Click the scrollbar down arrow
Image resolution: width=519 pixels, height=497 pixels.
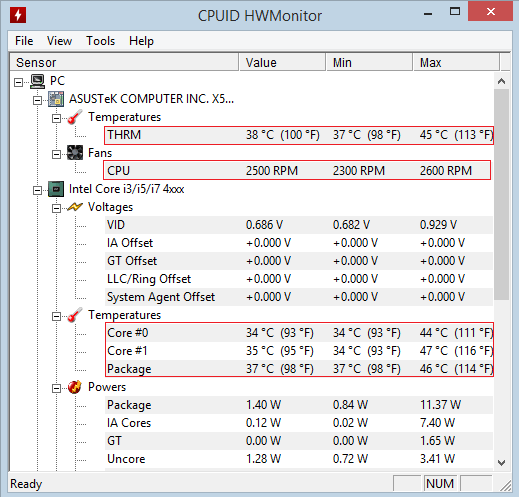coord(501,462)
